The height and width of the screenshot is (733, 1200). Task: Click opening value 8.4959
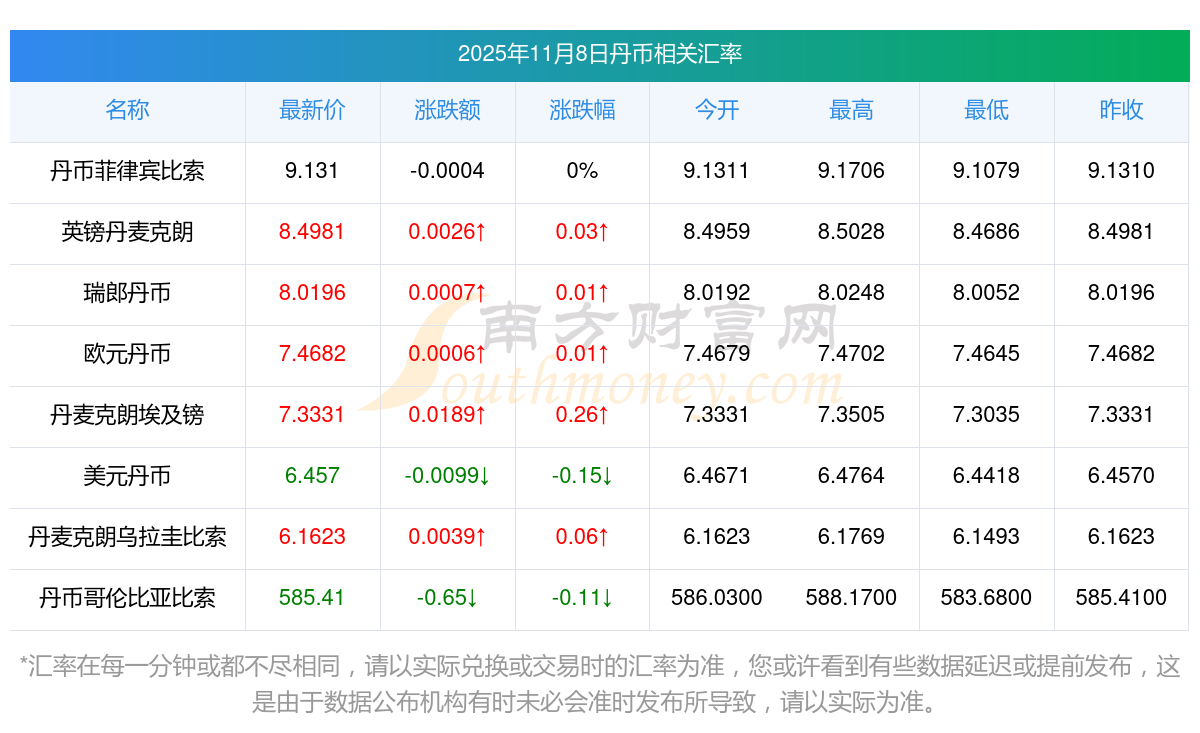717,232
